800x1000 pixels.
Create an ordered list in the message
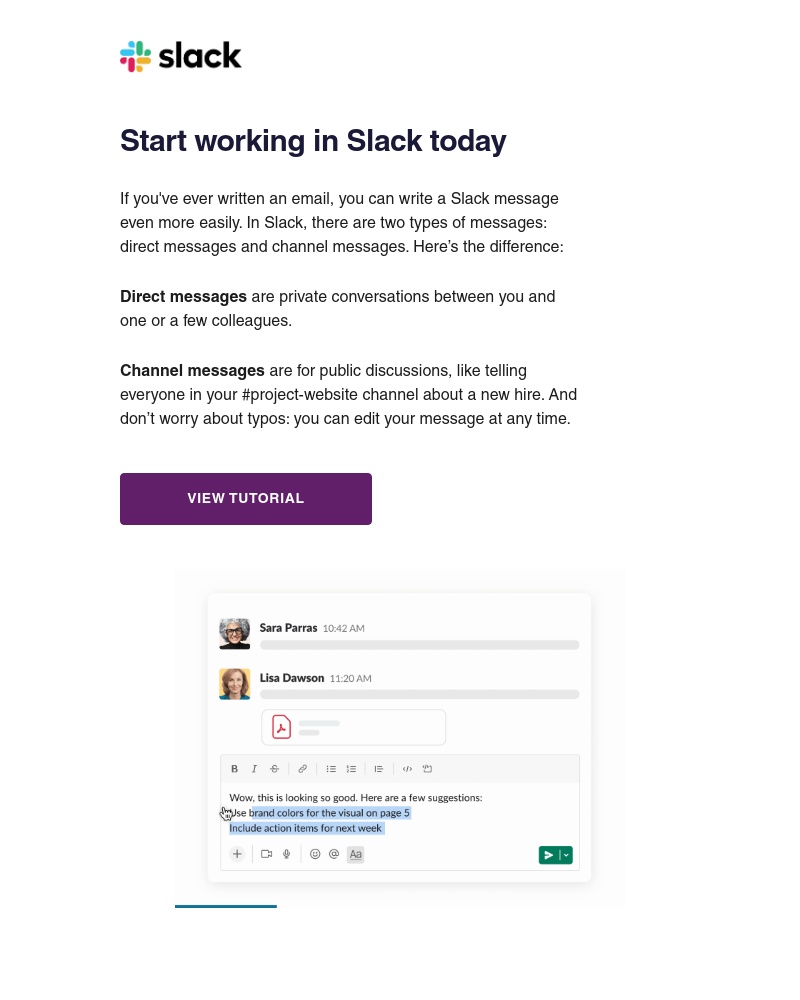351,769
